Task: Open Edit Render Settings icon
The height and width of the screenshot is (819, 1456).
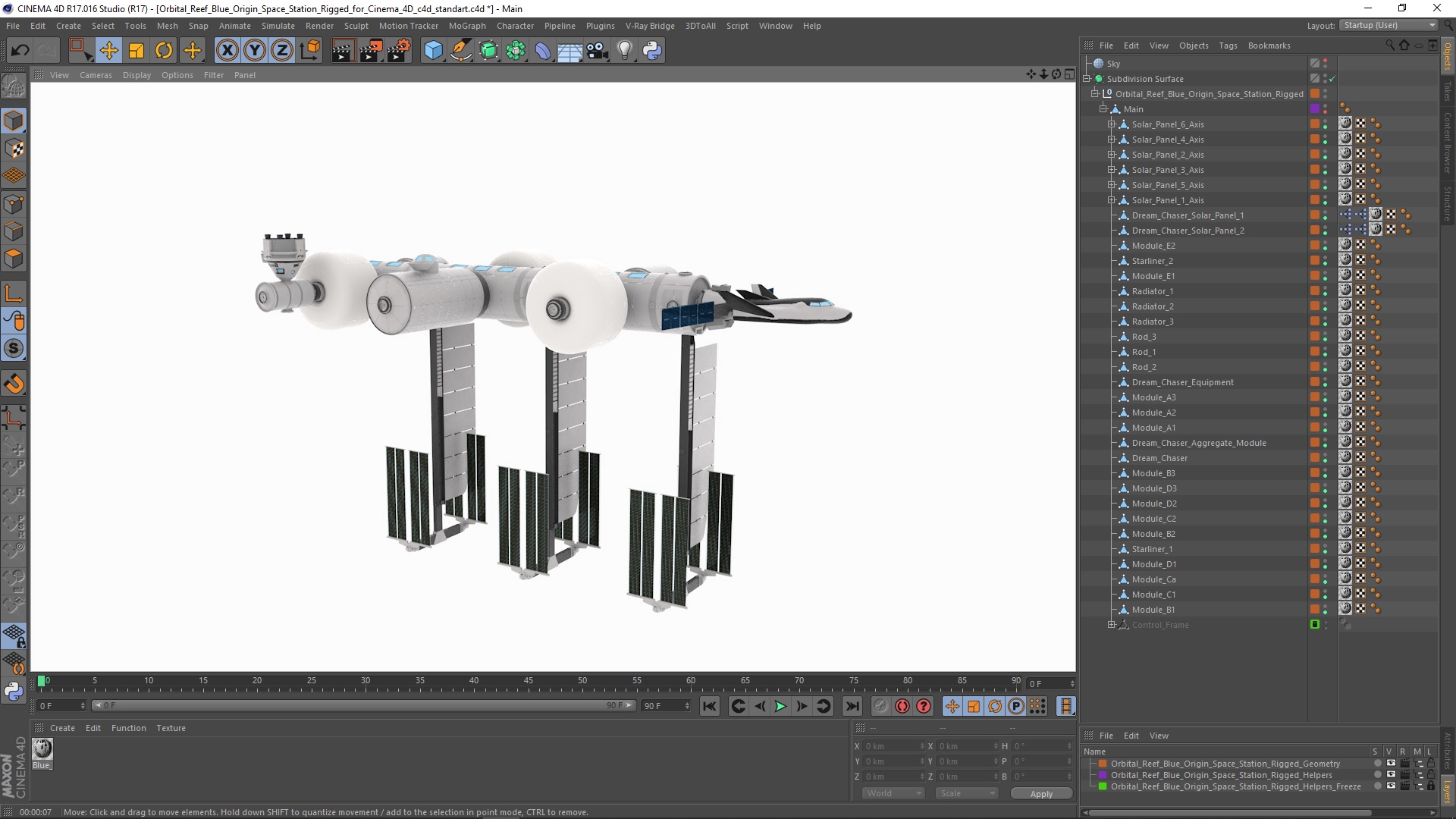Action: [399, 51]
